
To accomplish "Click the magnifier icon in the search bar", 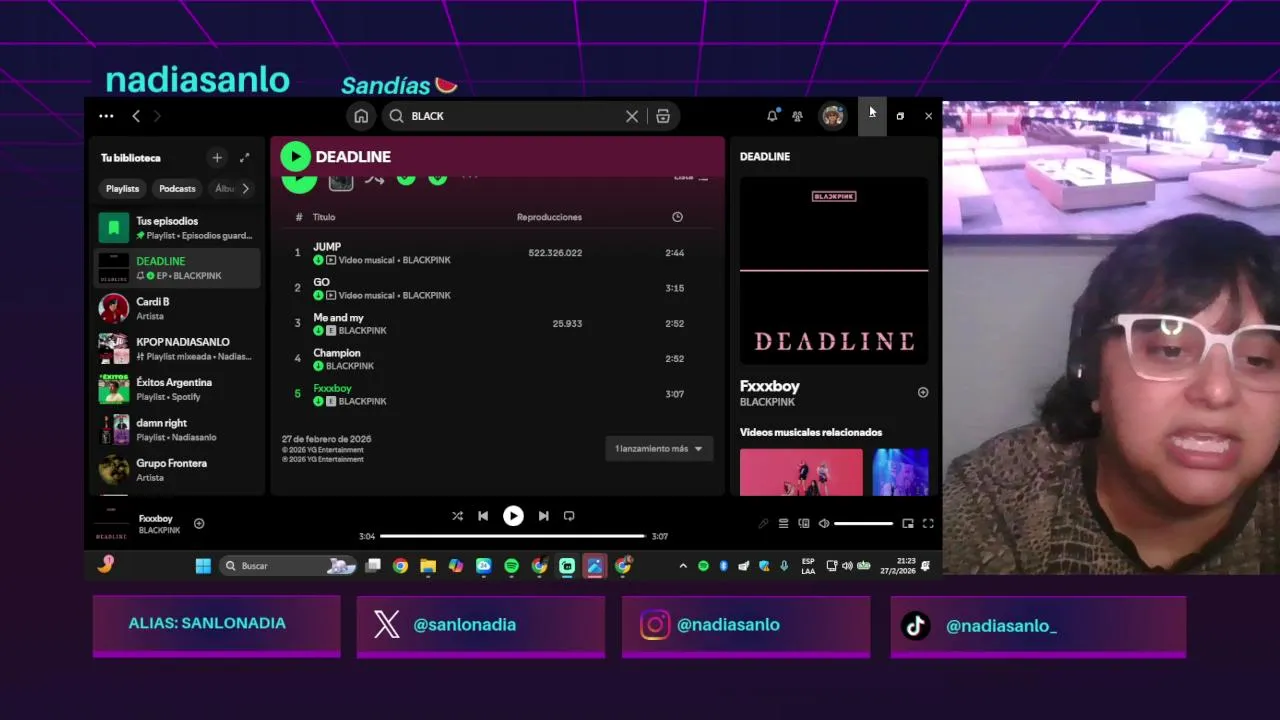I will click(x=397, y=116).
